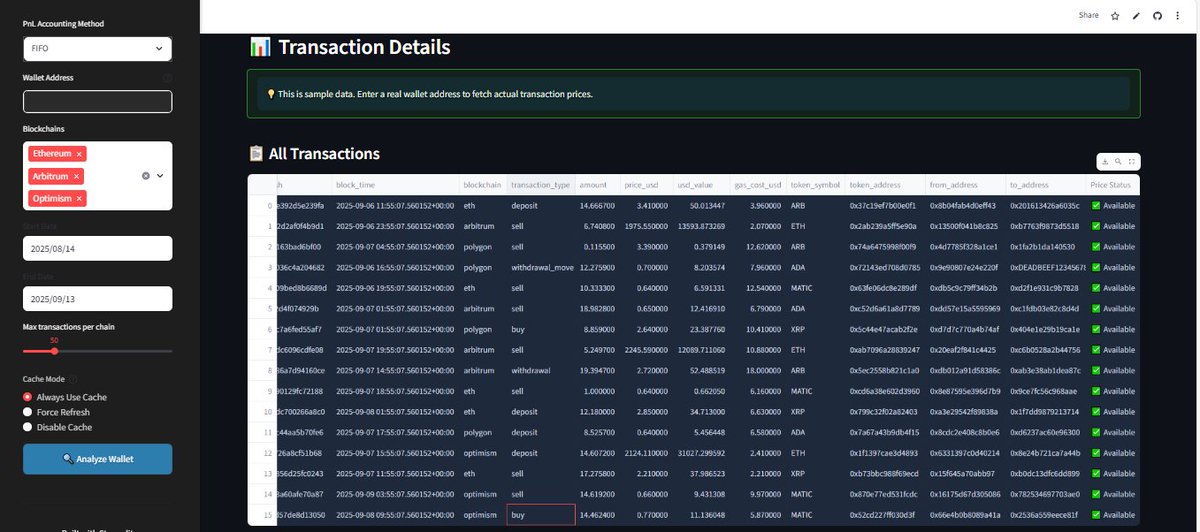1200x532 pixels.
Task: Sort by the gas_cost_usd column header
Action: coord(756,185)
